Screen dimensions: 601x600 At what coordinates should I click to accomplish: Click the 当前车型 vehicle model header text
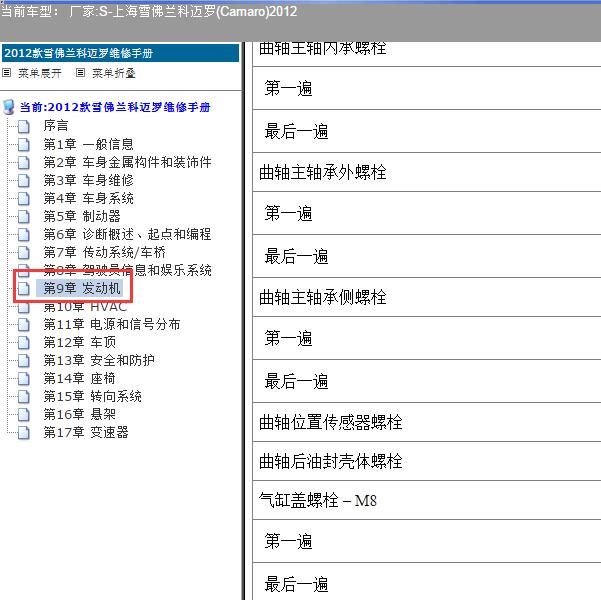point(149,11)
